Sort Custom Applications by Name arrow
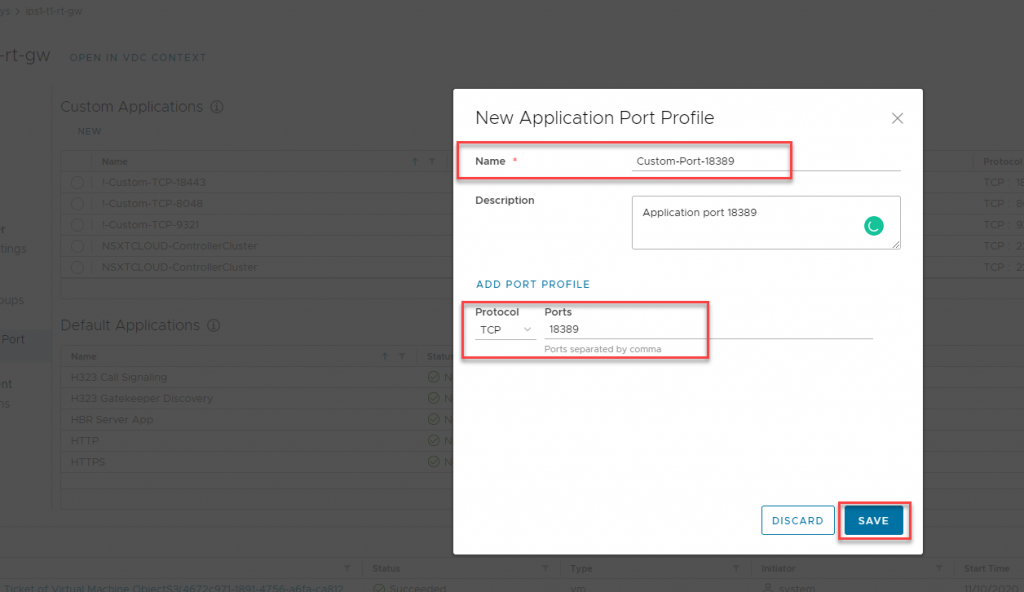 pyautogui.click(x=415, y=161)
